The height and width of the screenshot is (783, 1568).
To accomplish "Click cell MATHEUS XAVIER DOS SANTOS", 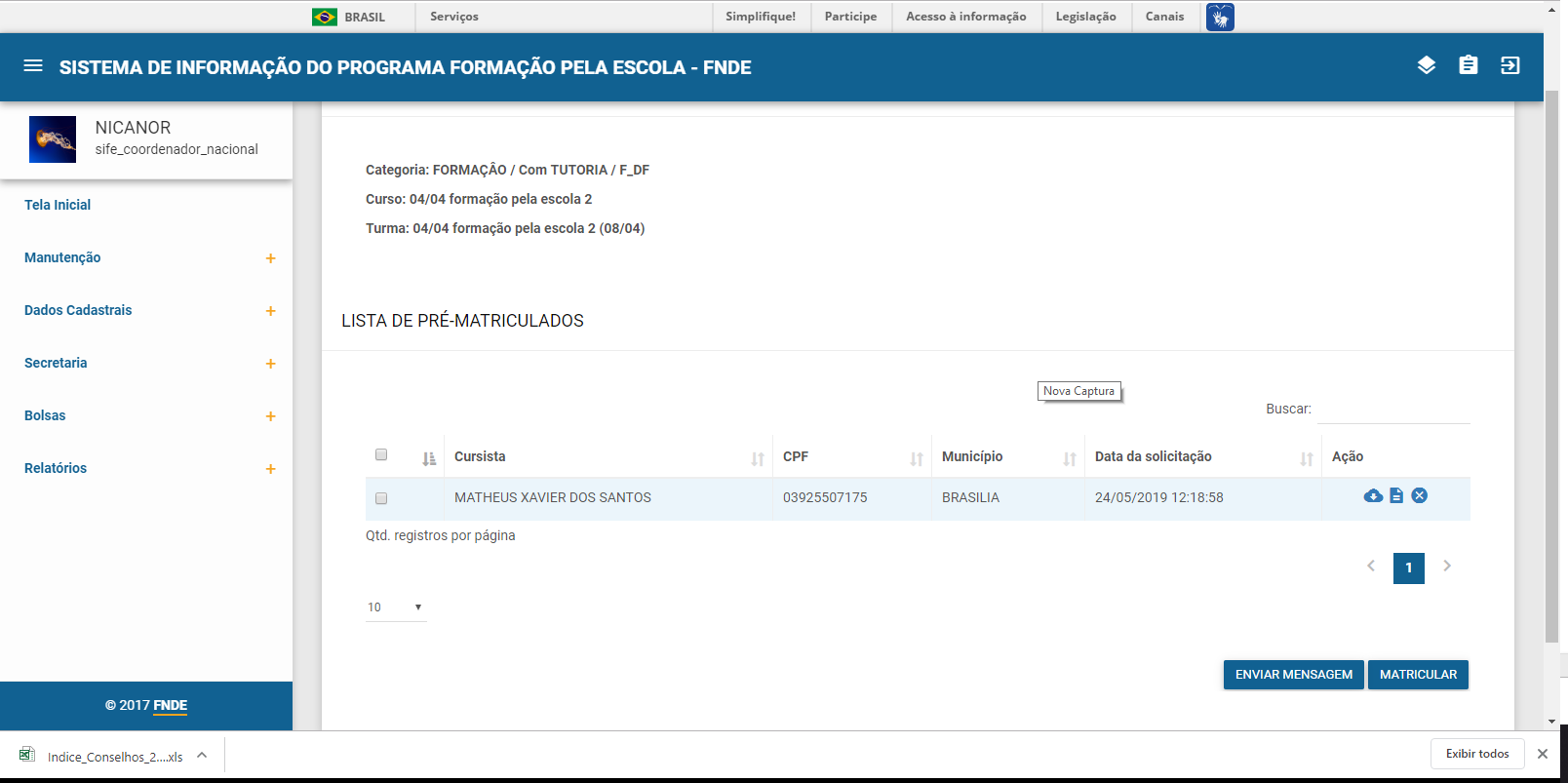I will pos(553,497).
